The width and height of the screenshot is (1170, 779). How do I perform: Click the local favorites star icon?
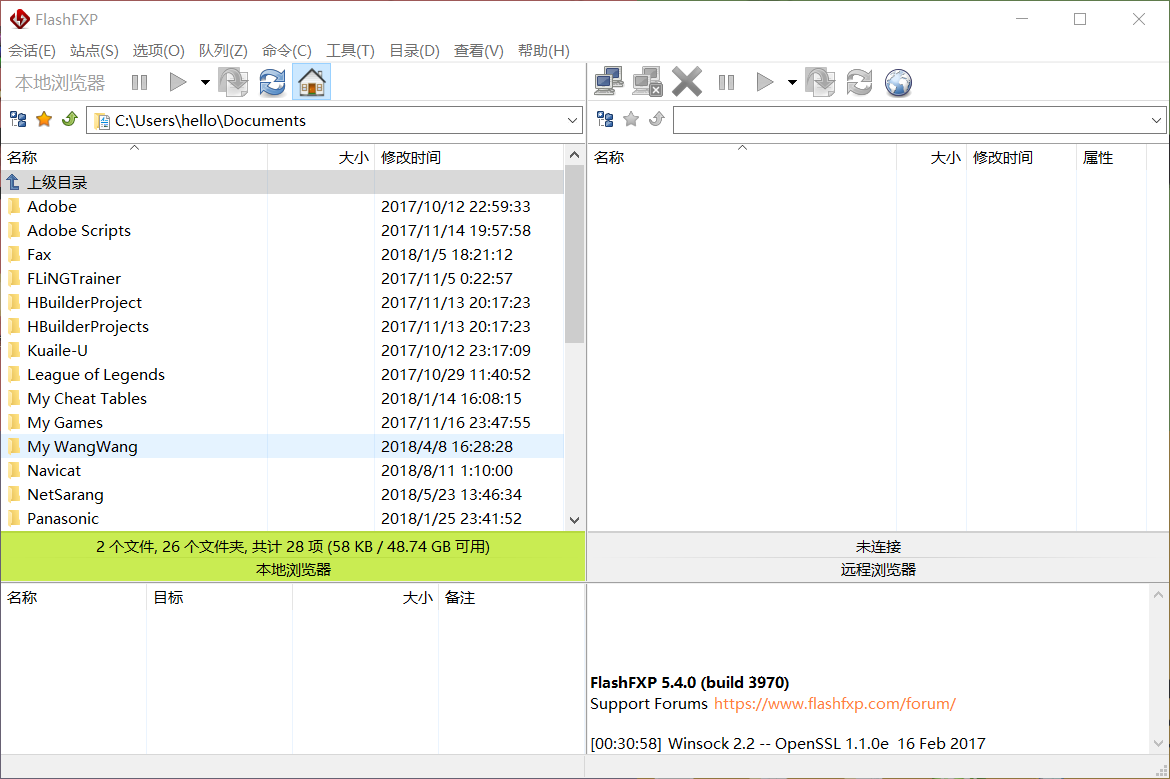point(44,119)
